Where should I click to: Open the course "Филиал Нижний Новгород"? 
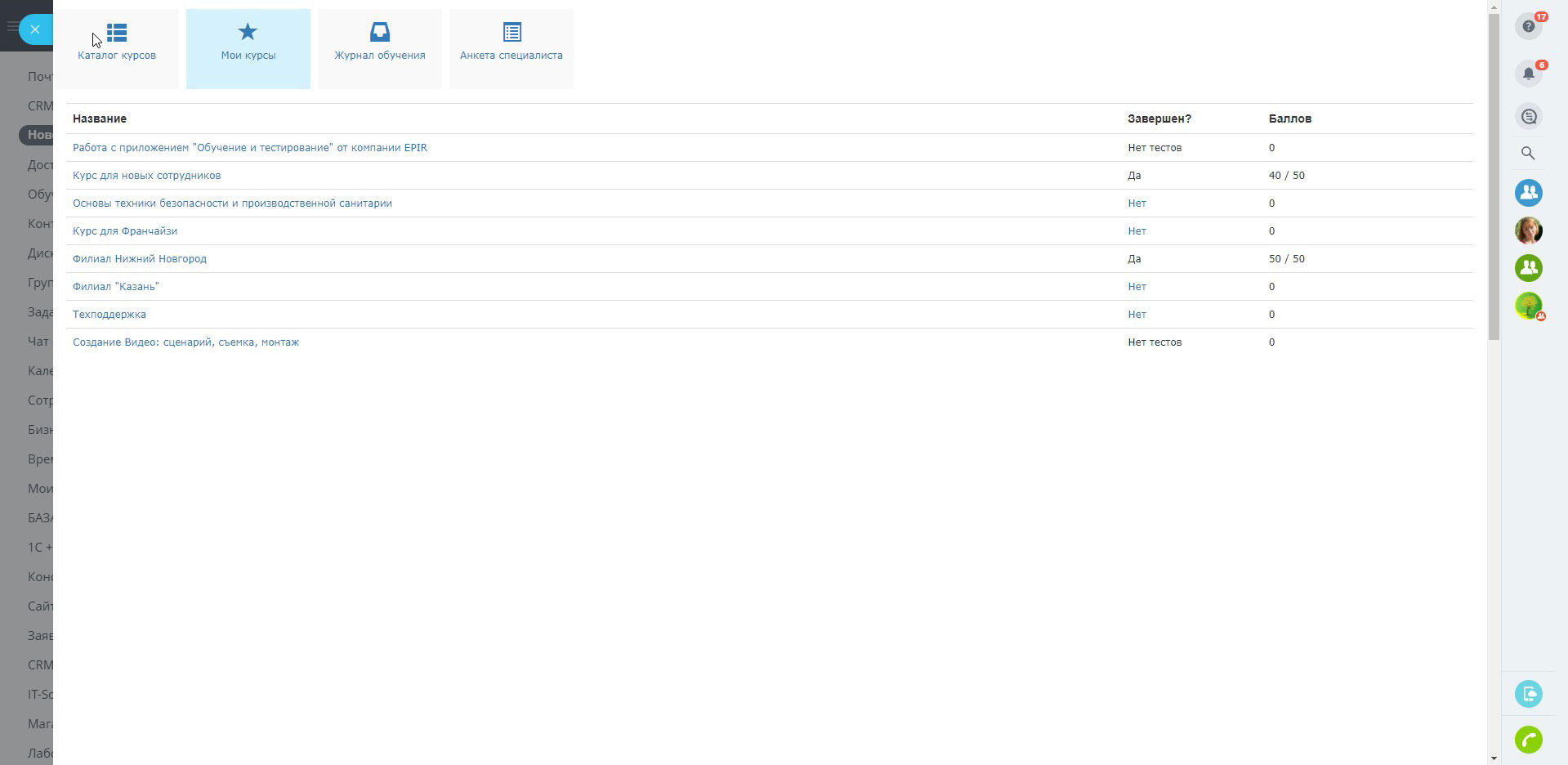140,259
